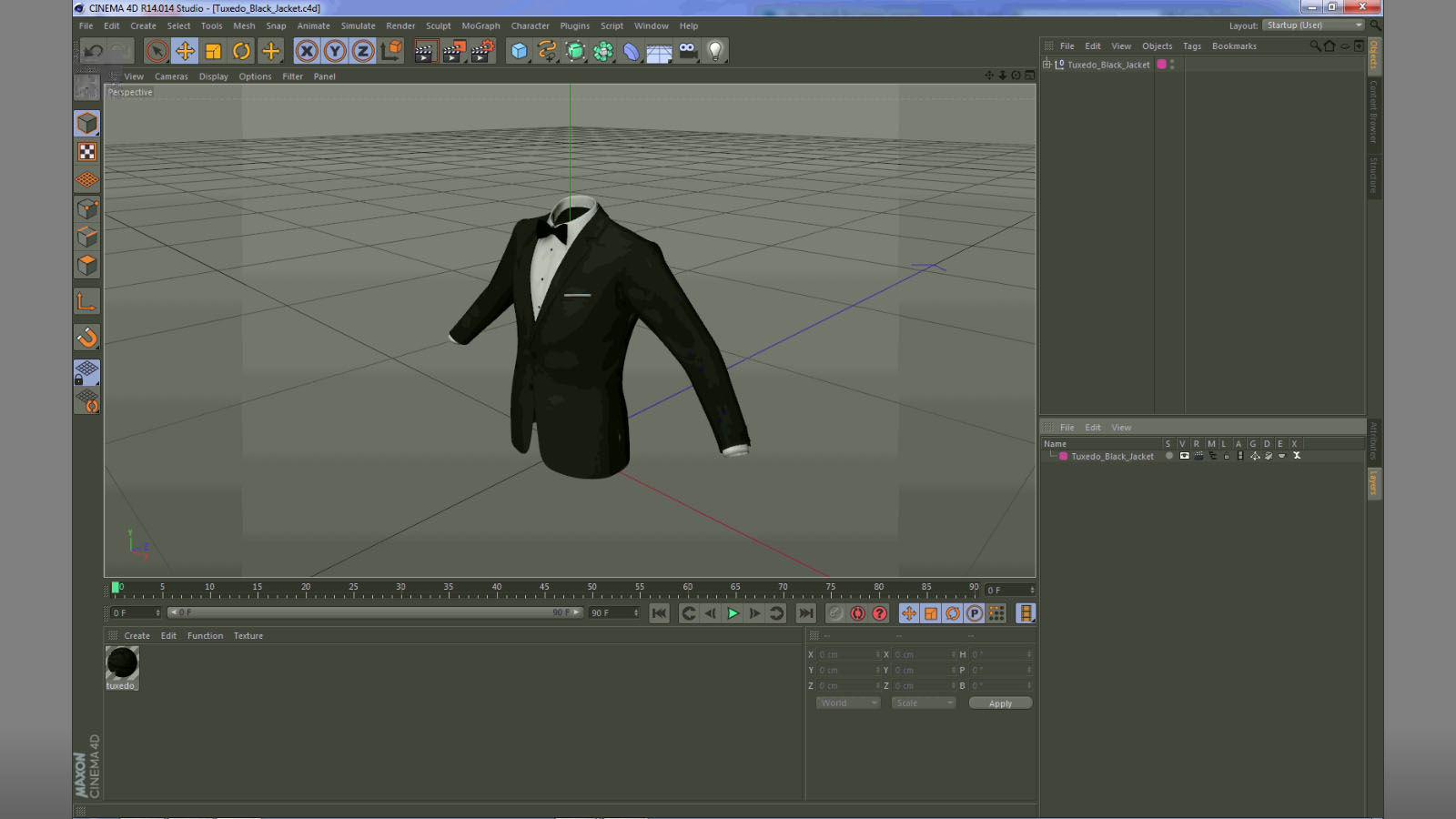This screenshot has height=819, width=1456.
Task: Open the NURBS generator icon
Action: 575,51
